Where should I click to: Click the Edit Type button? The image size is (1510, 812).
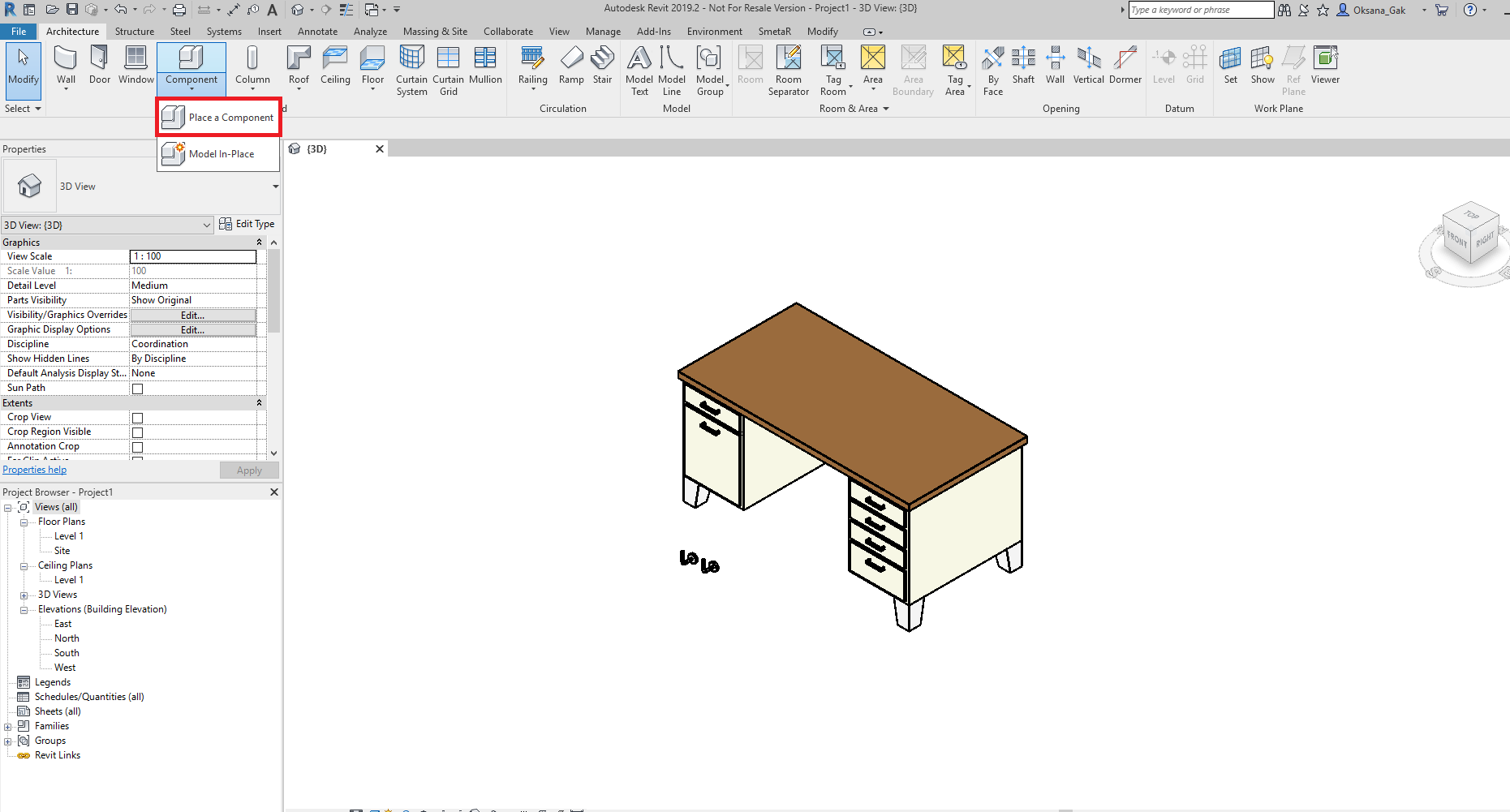(x=248, y=224)
